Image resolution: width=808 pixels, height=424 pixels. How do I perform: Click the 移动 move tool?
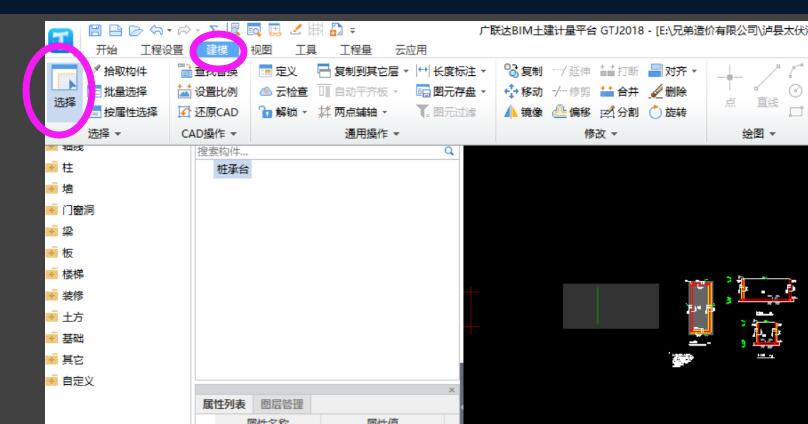[523, 92]
